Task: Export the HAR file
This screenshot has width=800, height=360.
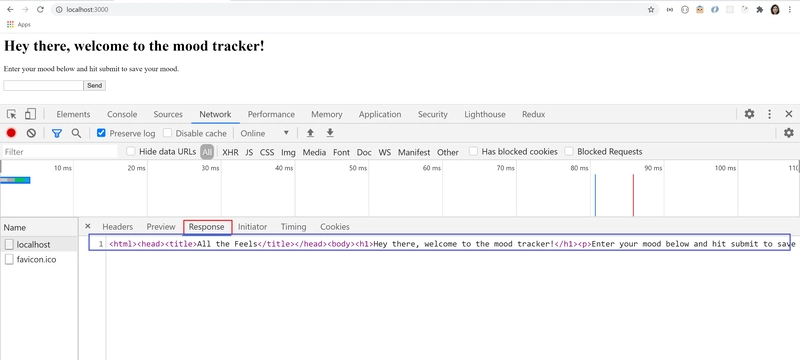Action: (x=330, y=133)
